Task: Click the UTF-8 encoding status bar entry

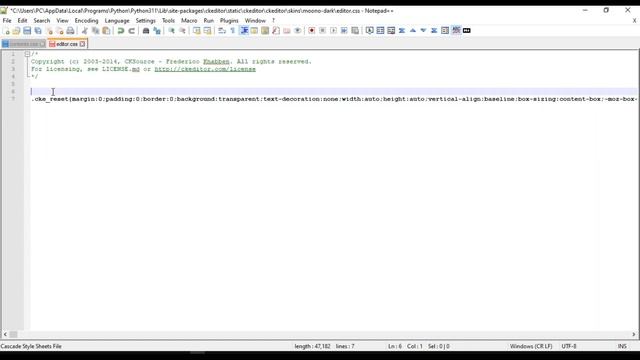Action: click(569, 346)
